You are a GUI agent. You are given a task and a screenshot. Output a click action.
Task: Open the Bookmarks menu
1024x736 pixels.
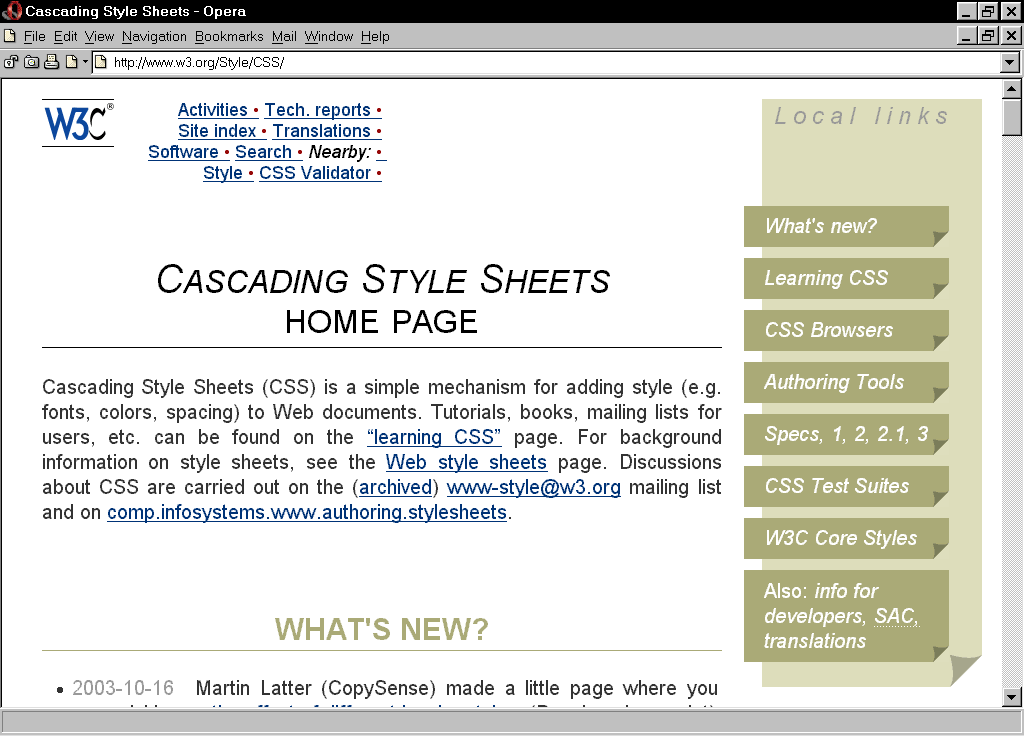point(229,37)
